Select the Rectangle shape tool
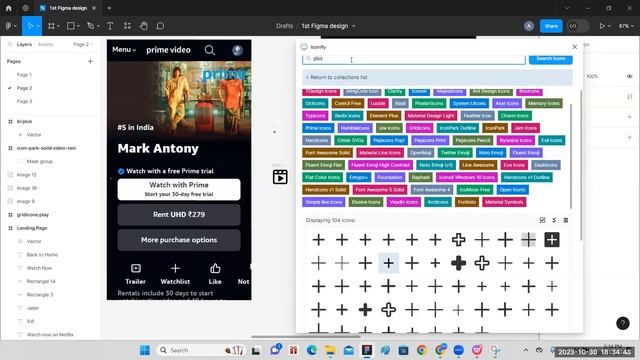Viewport: 640px width, 360px height. point(71,26)
